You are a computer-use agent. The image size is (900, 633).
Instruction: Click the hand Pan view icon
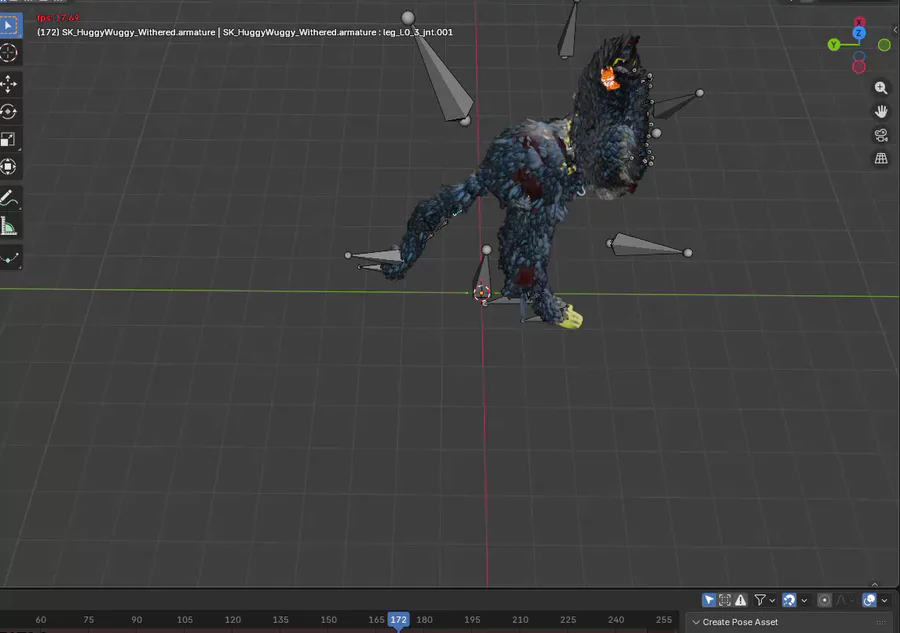[x=881, y=111]
